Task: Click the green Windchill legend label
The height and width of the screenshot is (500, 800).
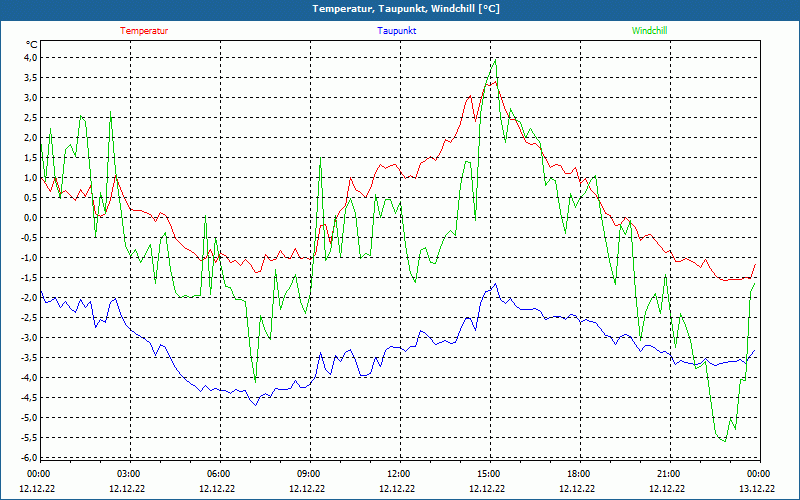Action: pyautogui.click(x=649, y=31)
